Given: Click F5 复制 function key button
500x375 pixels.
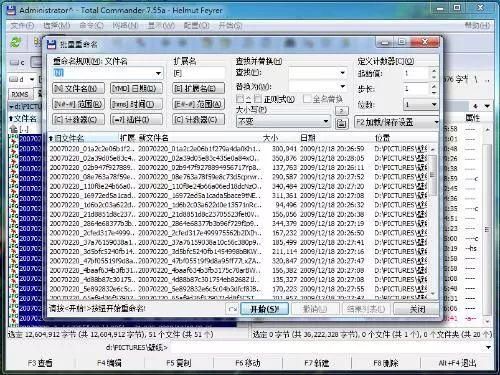Looking at the screenshot, I should (x=179, y=363).
